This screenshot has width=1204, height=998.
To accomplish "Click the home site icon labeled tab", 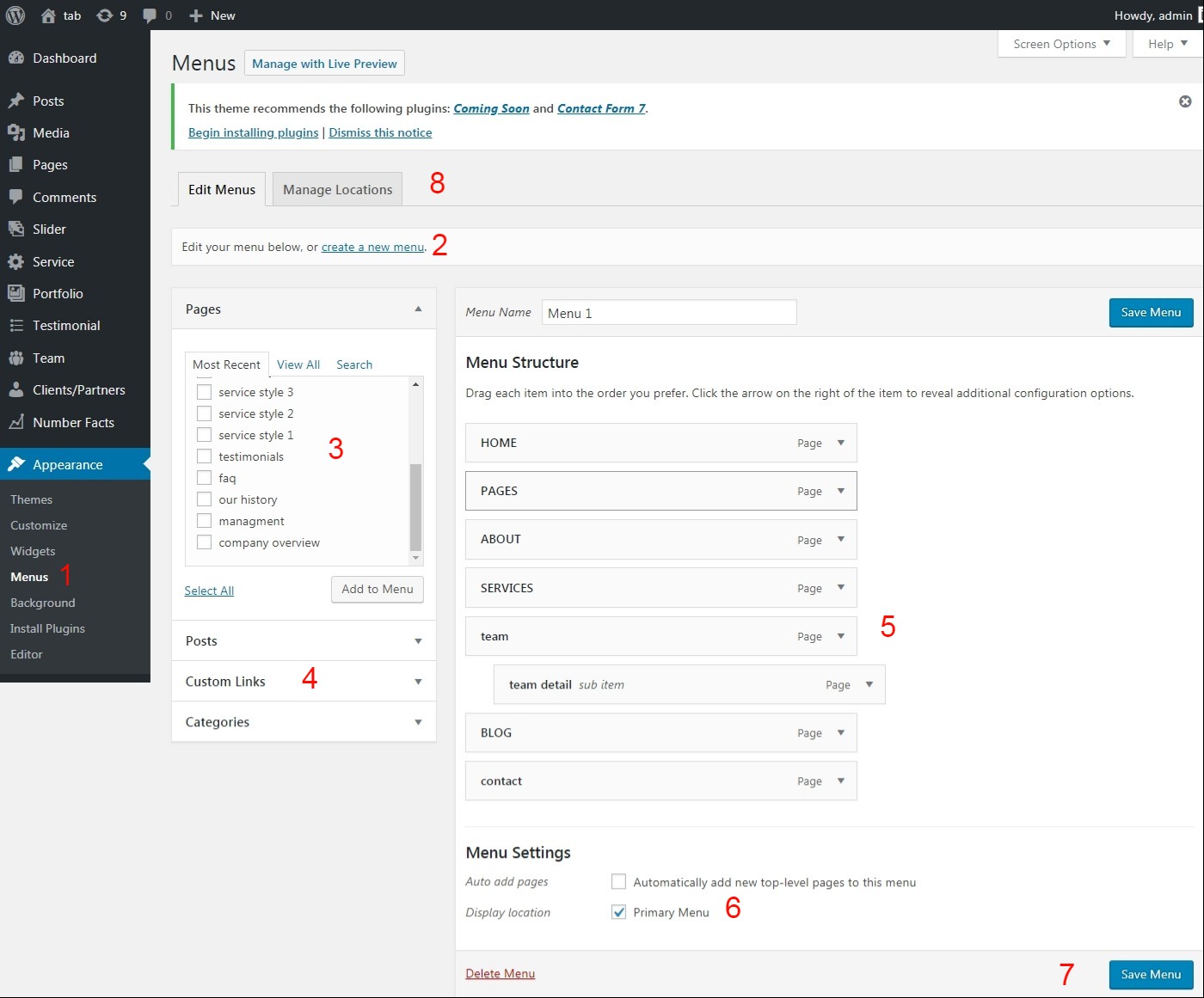I will [48, 15].
